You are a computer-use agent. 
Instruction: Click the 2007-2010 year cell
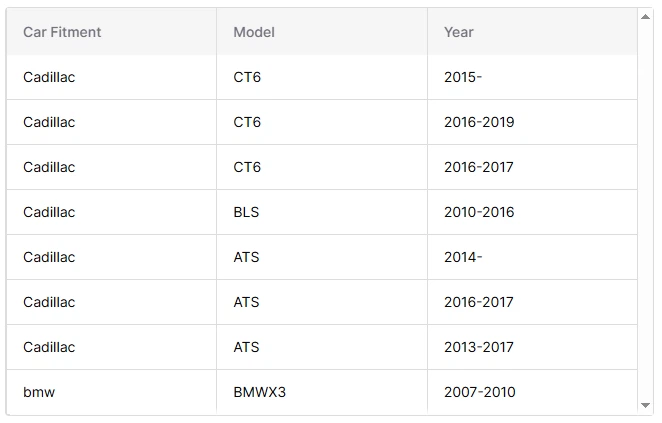pyautogui.click(x=479, y=392)
